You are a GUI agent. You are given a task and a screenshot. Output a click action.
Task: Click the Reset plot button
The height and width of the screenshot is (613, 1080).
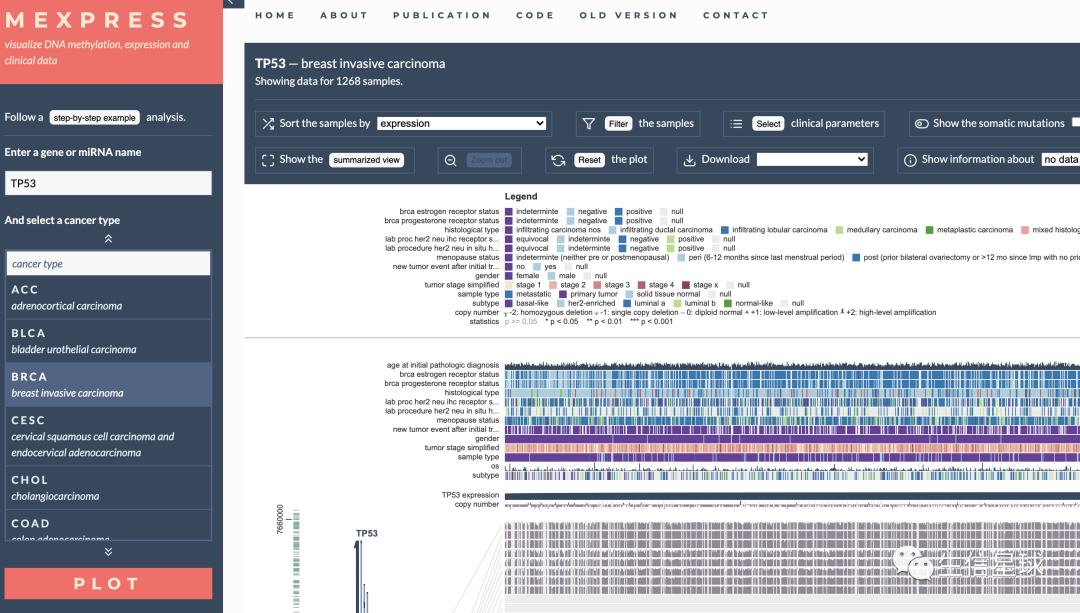tap(589, 160)
